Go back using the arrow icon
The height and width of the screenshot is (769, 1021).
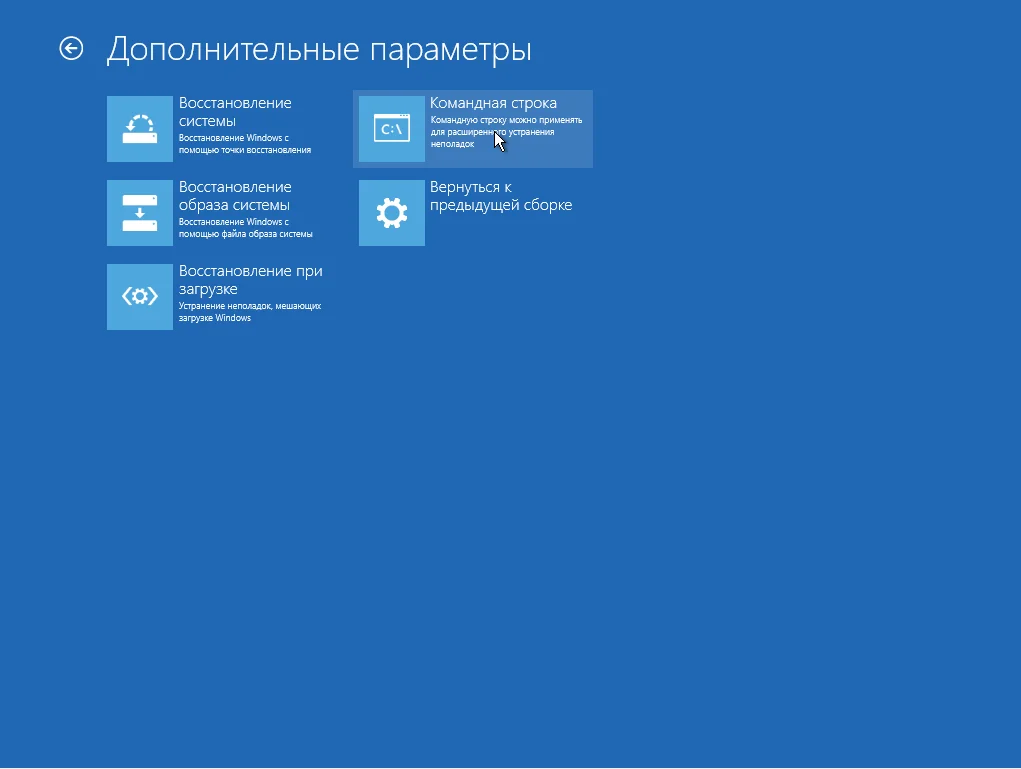71,48
